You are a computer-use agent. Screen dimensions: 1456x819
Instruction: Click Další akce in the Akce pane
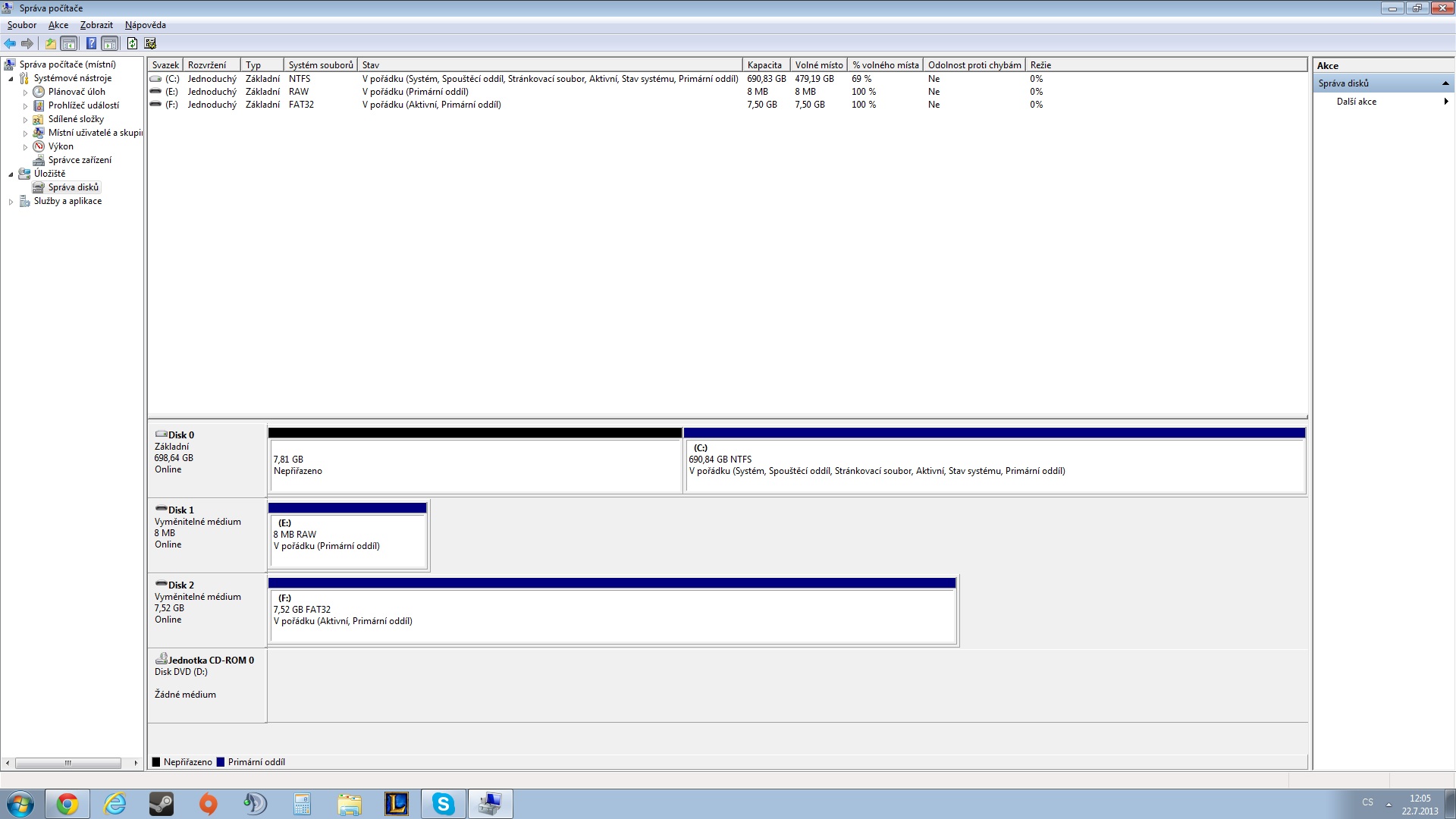pos(1356,102)
